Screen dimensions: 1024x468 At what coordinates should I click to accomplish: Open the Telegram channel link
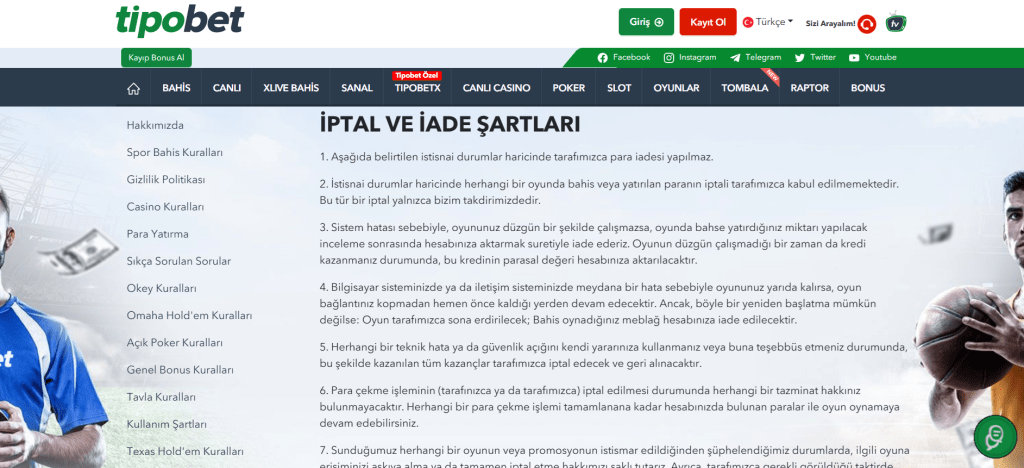click(x=756, y=58)
